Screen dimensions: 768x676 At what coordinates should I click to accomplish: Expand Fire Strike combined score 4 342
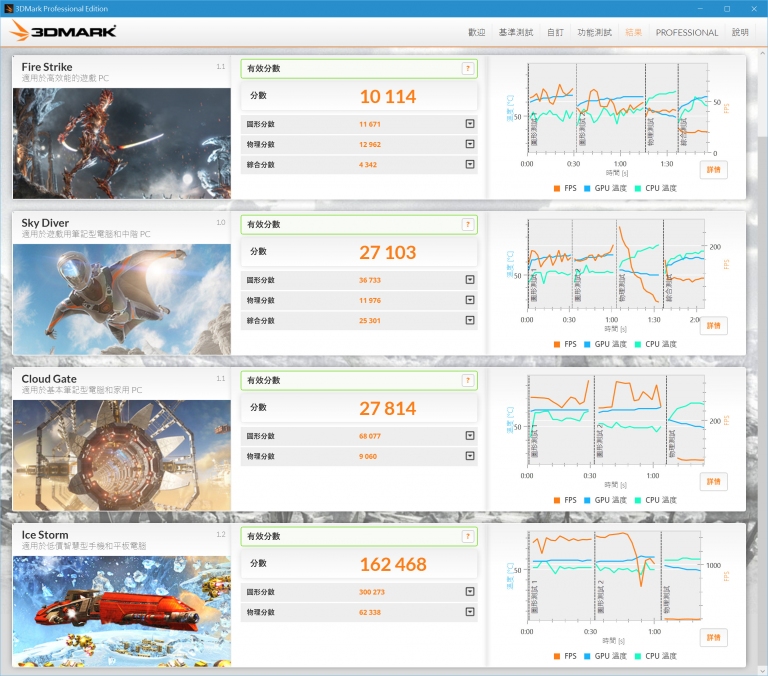(470, 164)
